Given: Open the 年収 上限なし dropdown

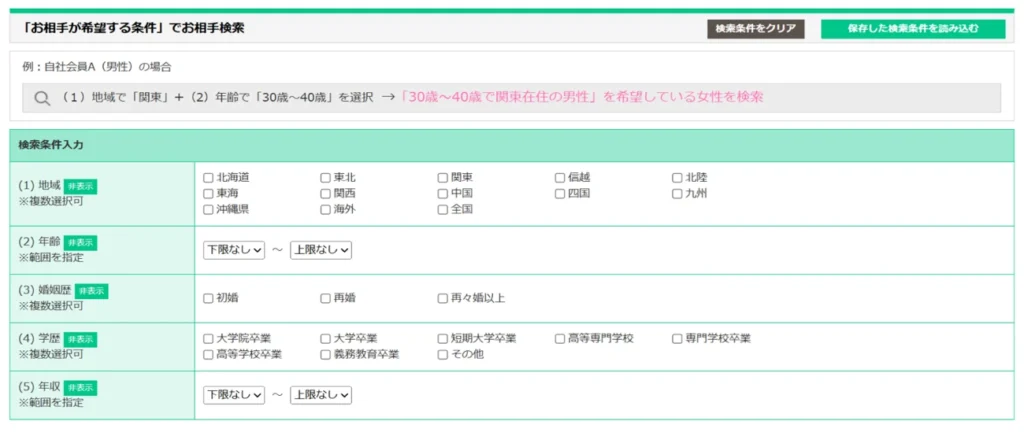Looking at the screenshot, I should click(321, 395).
